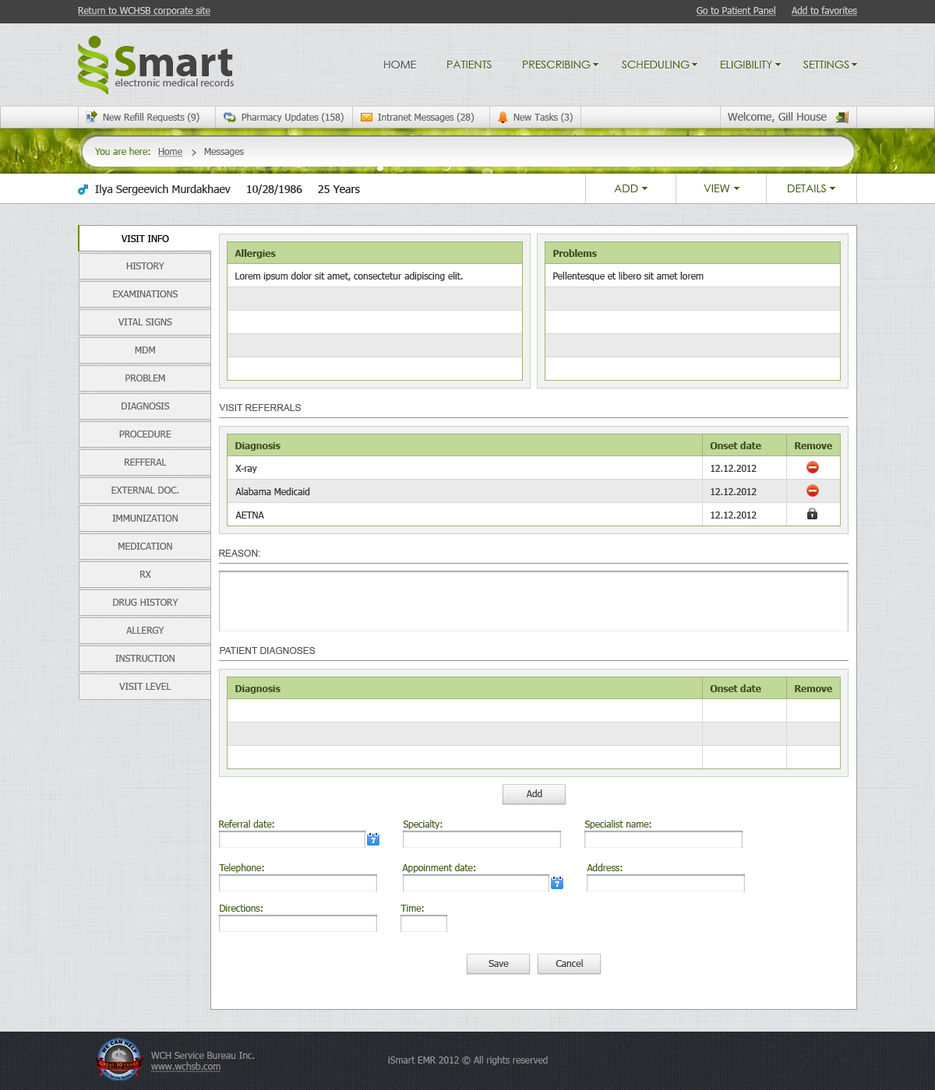935x1090 pixels.
Task: Remove the X-ray diagnosis with its red icon
Action: click(812, 467)
